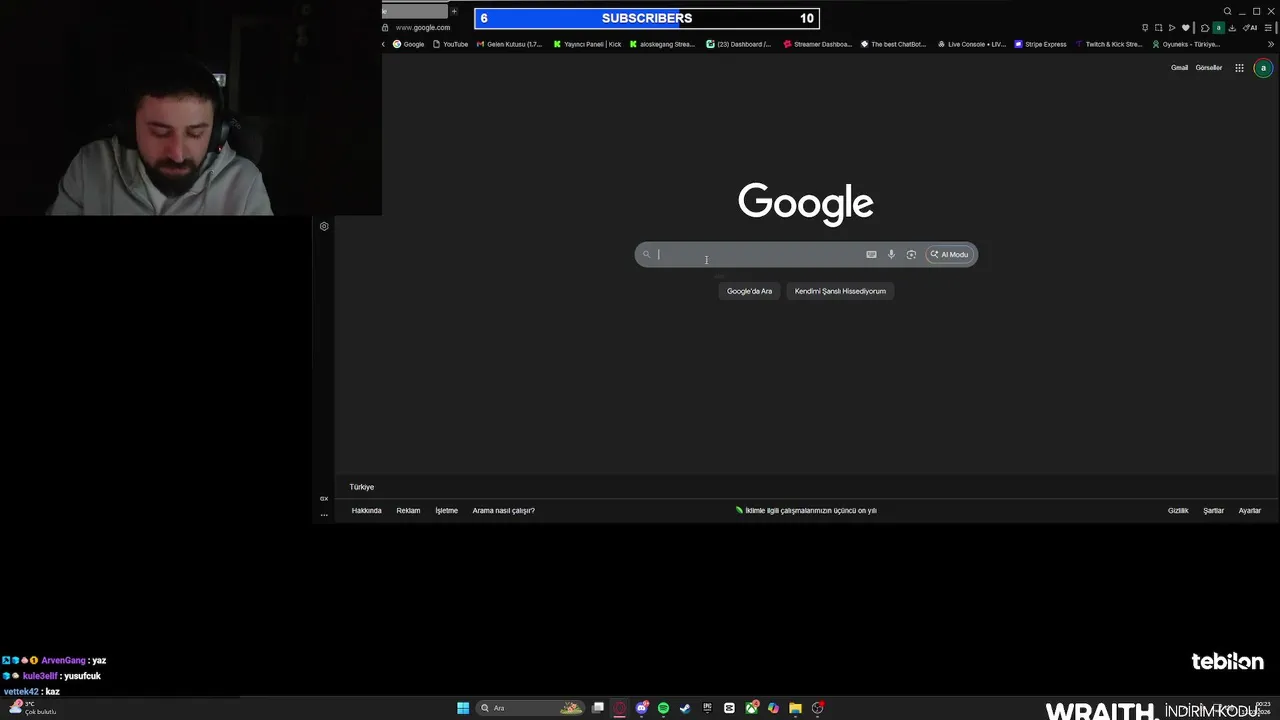Screen dimensions: 1280x720
Task: Open the aloskegang Stream bookmark
Action: (x=662, y=44)
